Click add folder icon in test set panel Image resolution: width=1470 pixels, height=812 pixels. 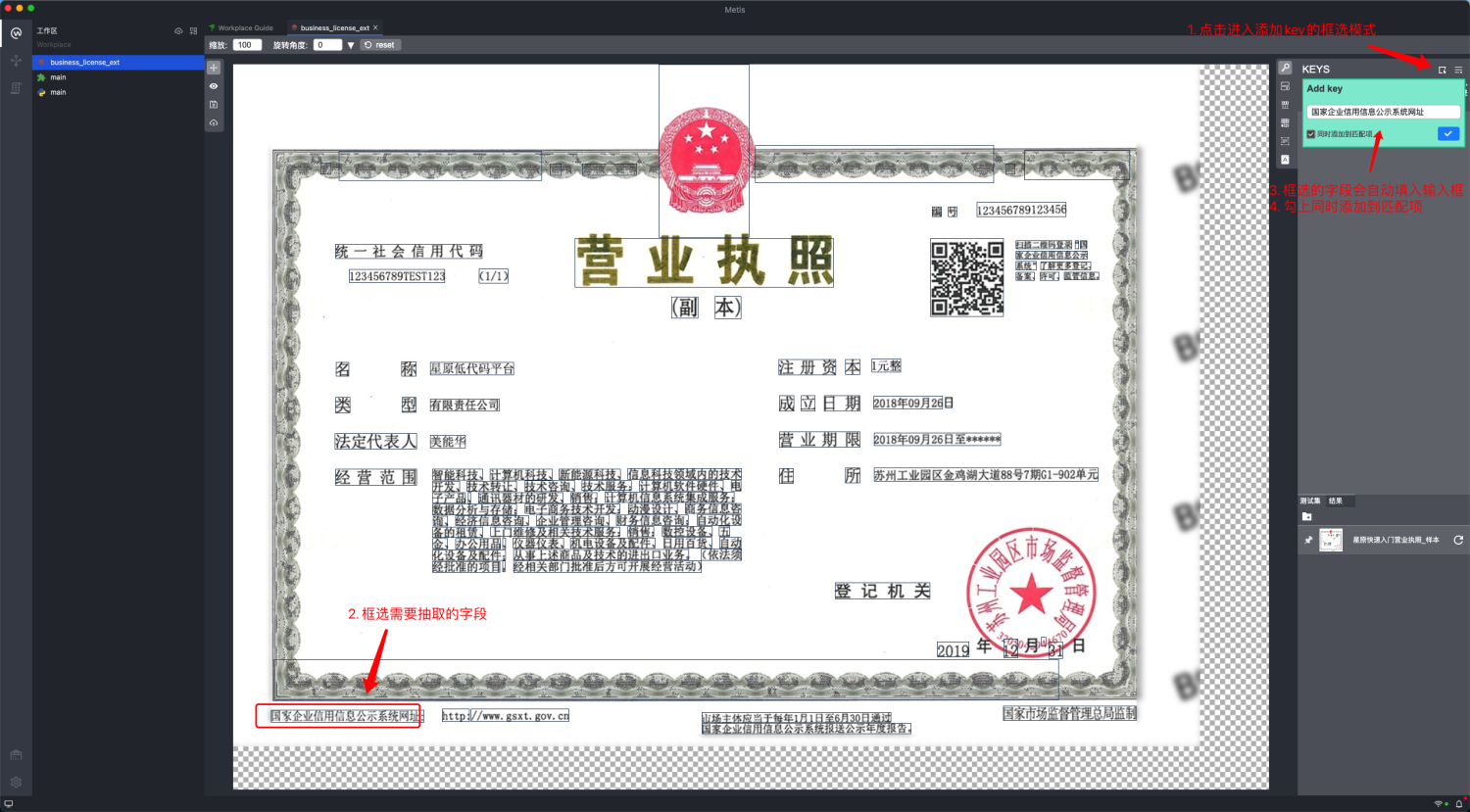[x=1306, y=516]
